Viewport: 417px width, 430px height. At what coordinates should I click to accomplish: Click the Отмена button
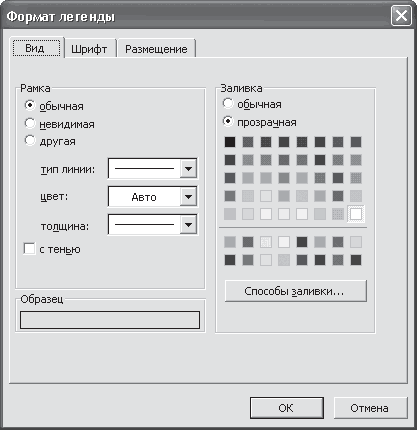pos(370,408)
